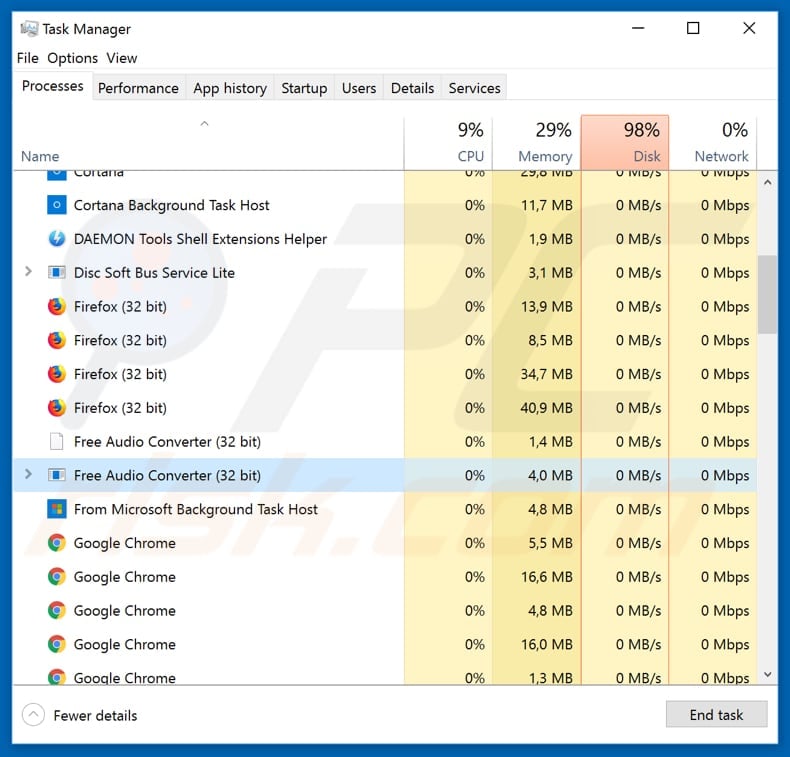Click the 8,5 MB memory value
790x757 pixels.
(x=550, y=340)
